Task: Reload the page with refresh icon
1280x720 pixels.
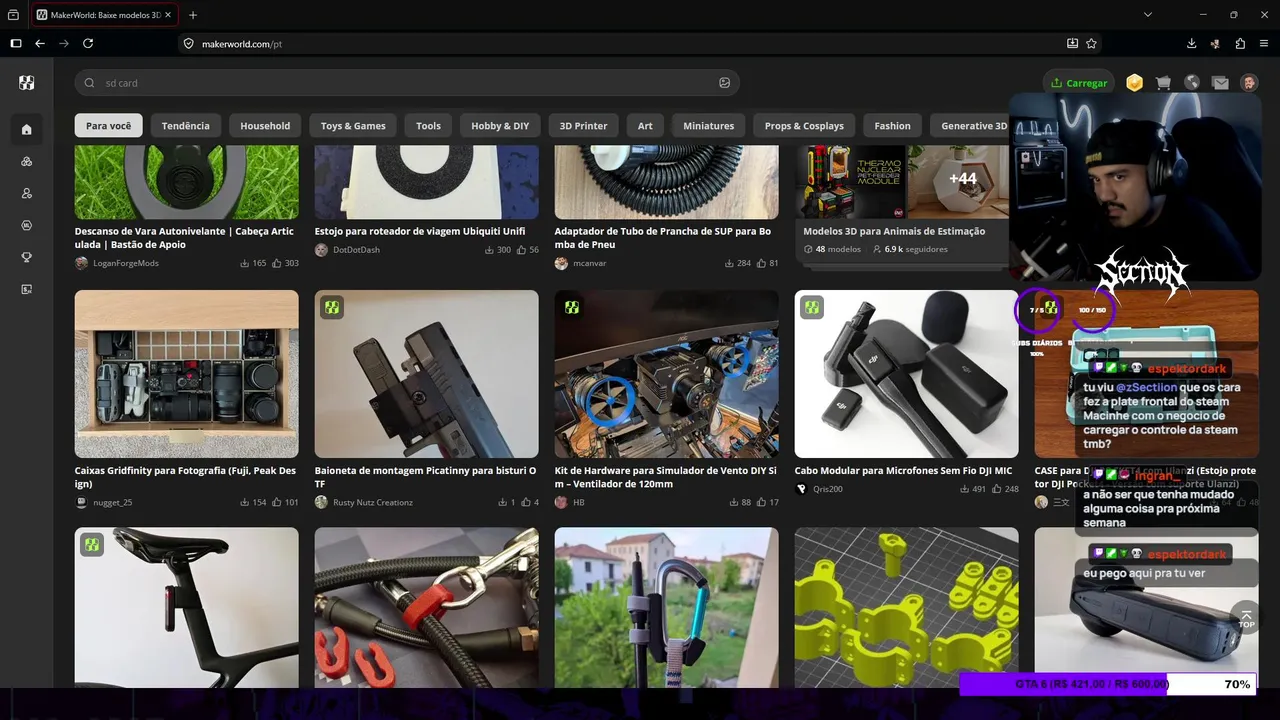Action: tap(88, 44)
